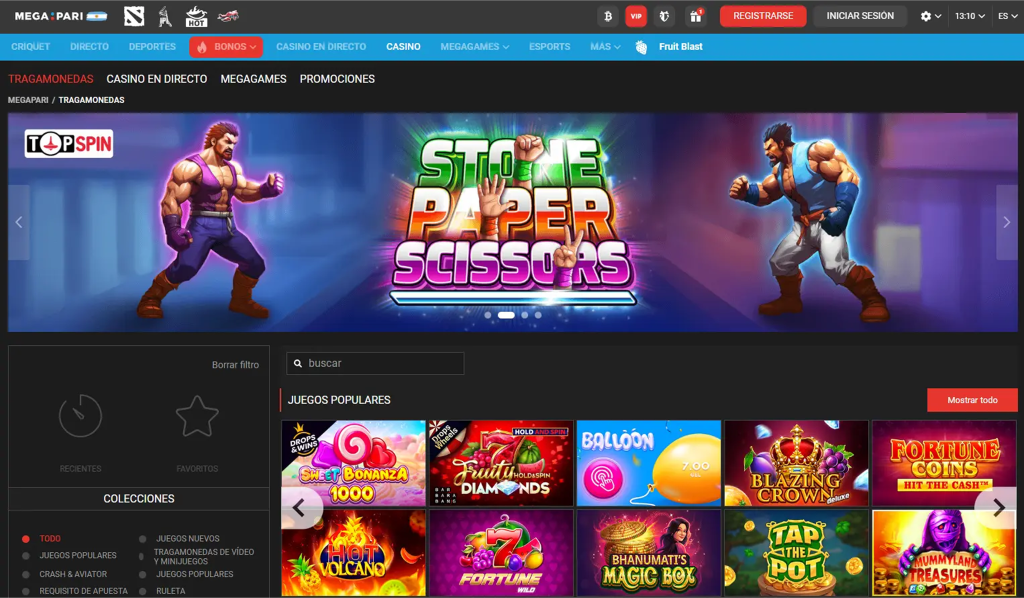1024x598 pixels.
Task: Click Borrar filtro link
Action: (x=235, y=365)
